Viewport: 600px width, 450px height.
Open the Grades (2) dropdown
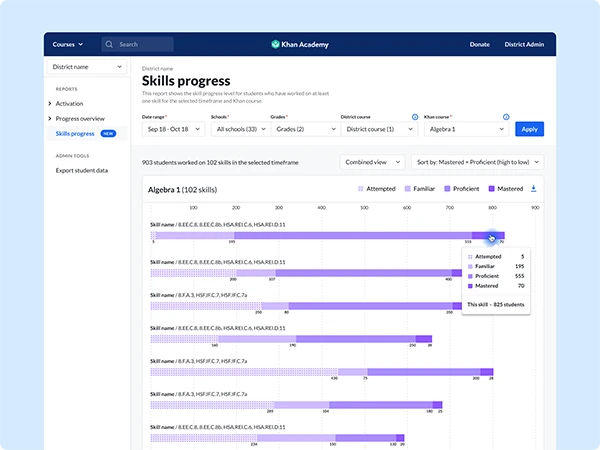[306, 129]
